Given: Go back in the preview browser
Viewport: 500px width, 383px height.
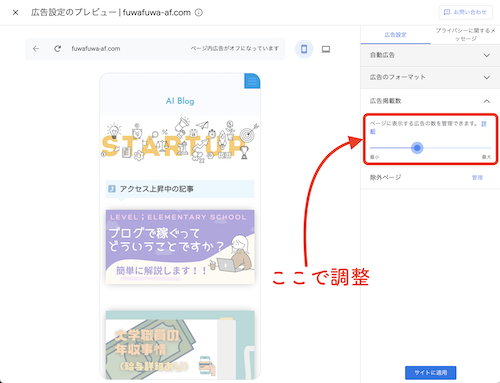Looking at the screenshot, I should tap(36, 49).
